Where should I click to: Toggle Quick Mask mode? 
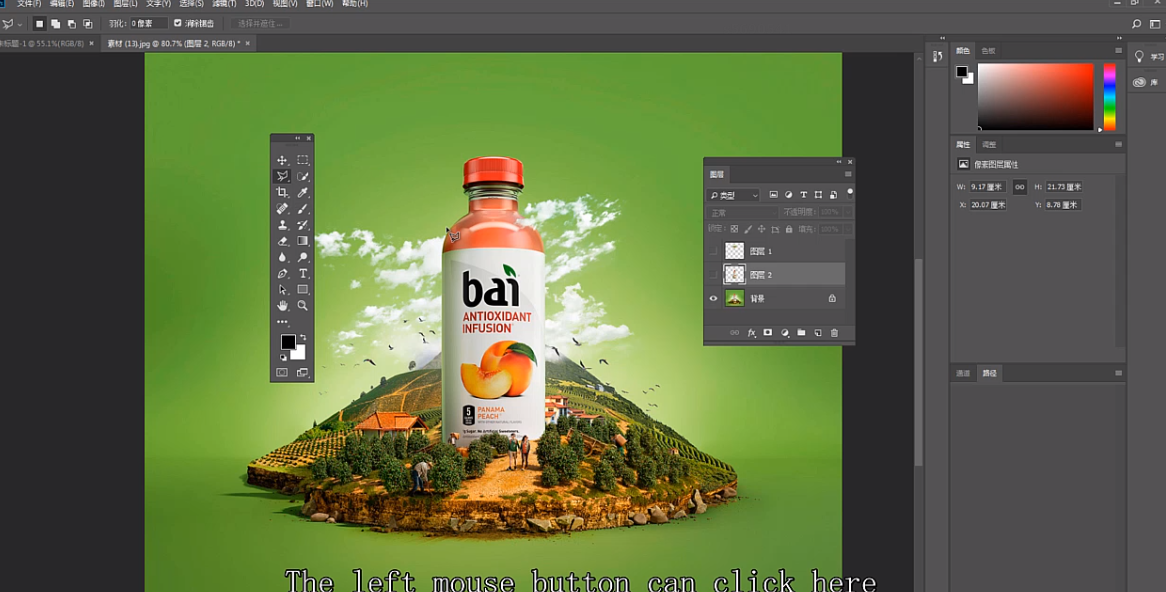[282, 373]
